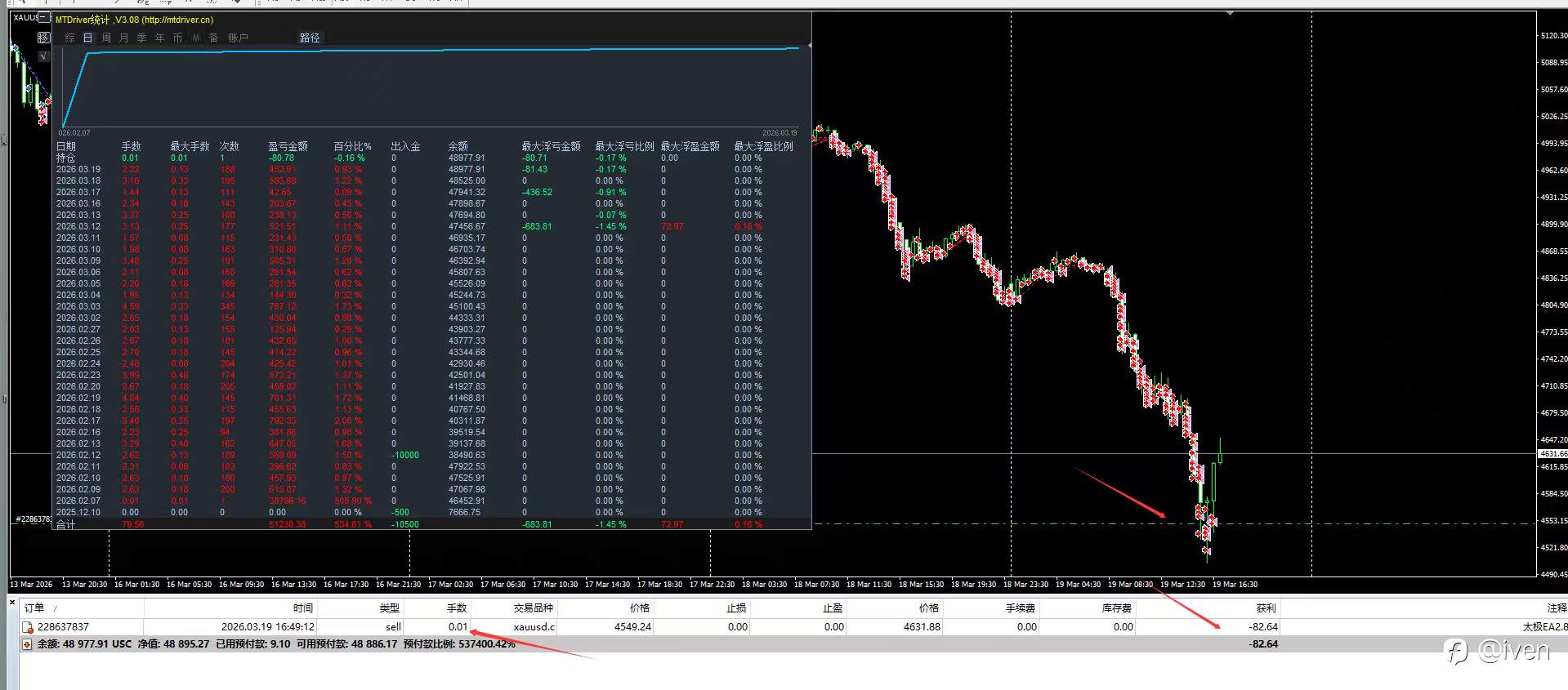Click the 综 summary view icon
1568x690 pixels.
[69, 38]
